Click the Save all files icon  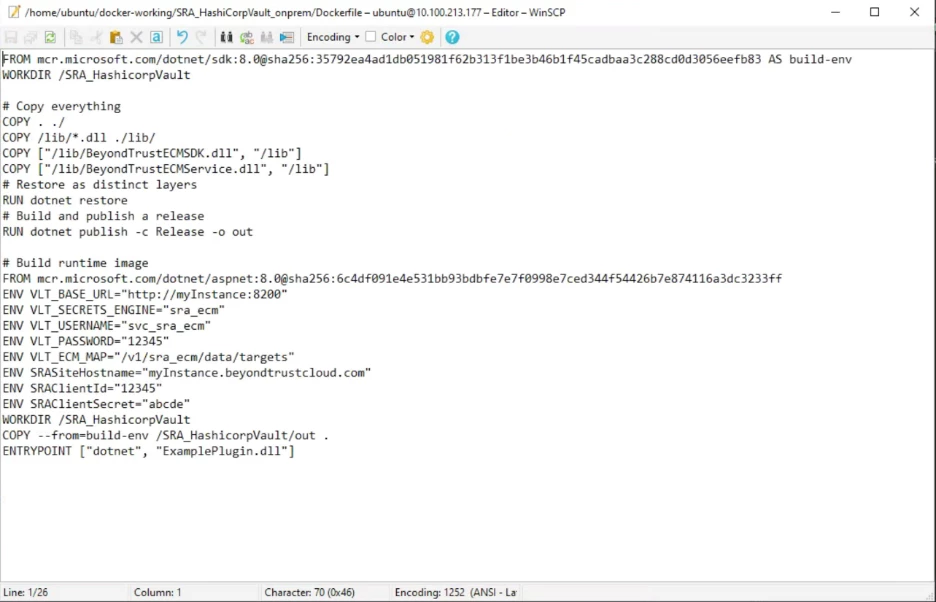click(30, 37)
